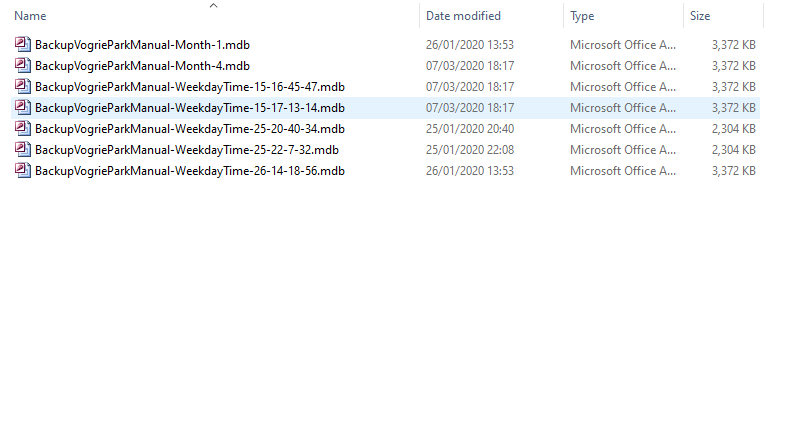
Task: Select file name ending WeekdayTime-25-20-40-34.mdb
Action: coord(190,128)
